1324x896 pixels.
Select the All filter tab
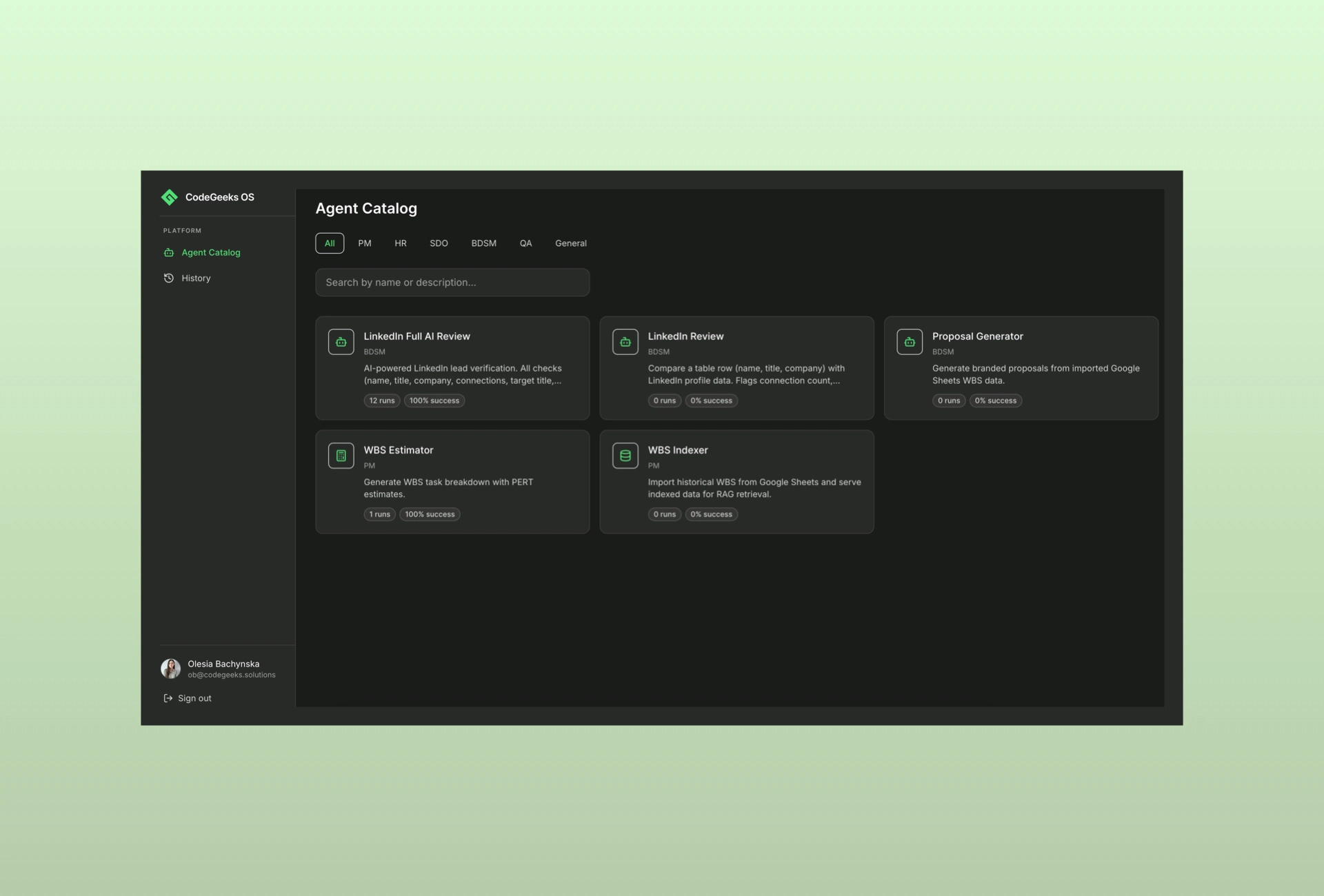tap(330, 243)
